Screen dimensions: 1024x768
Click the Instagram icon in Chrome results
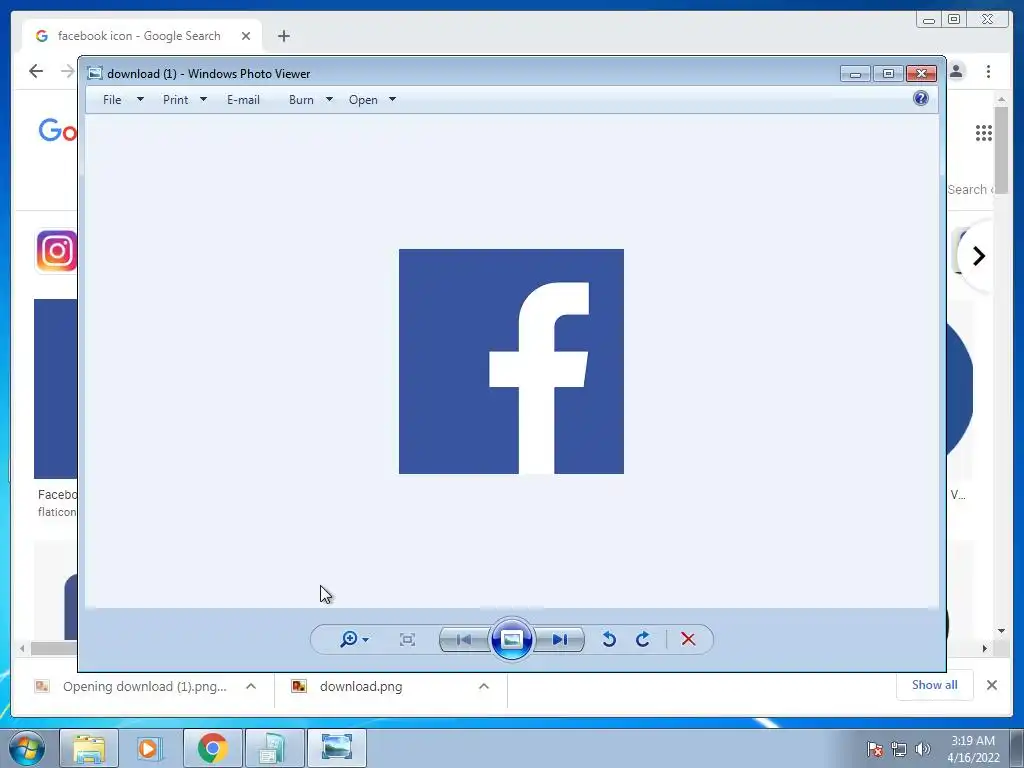[56, 250]
